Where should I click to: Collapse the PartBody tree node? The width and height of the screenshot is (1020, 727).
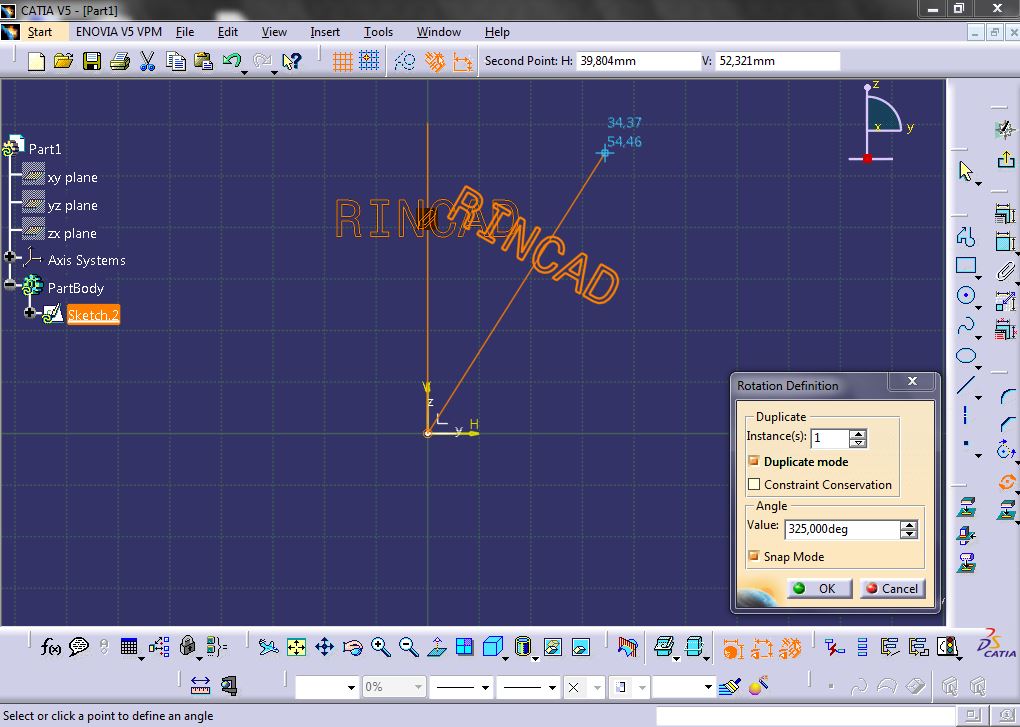click(x=9, y=285)
